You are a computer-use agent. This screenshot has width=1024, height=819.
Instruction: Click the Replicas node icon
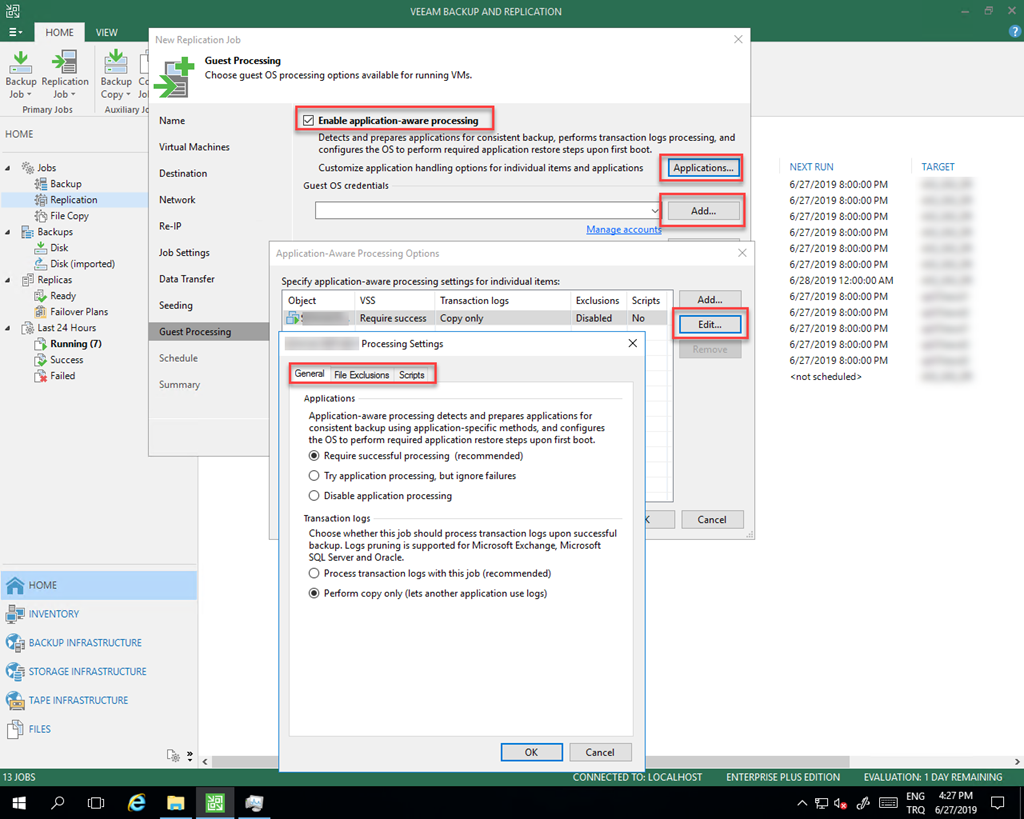click(x=28, y=280)
